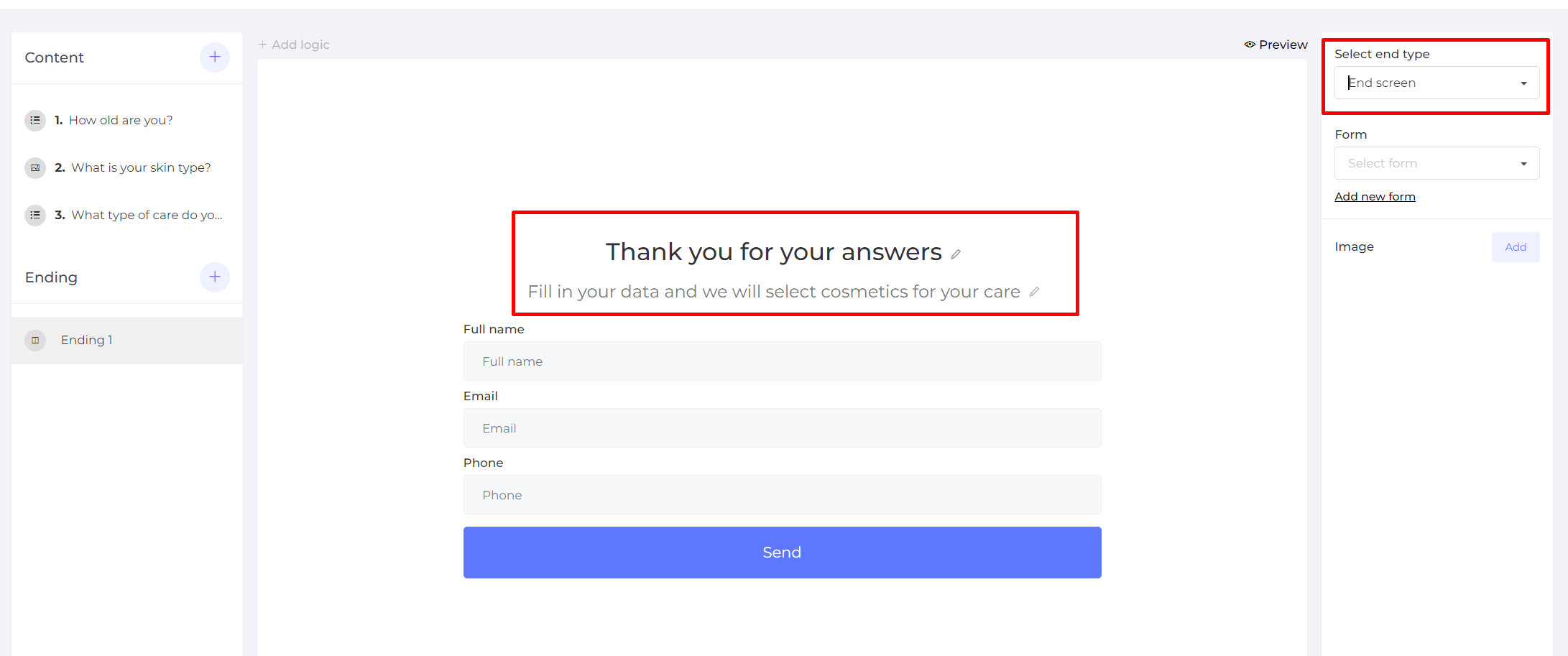1568x656 pixels.
Task: Click the list icon for question 3
Action: 35,215
